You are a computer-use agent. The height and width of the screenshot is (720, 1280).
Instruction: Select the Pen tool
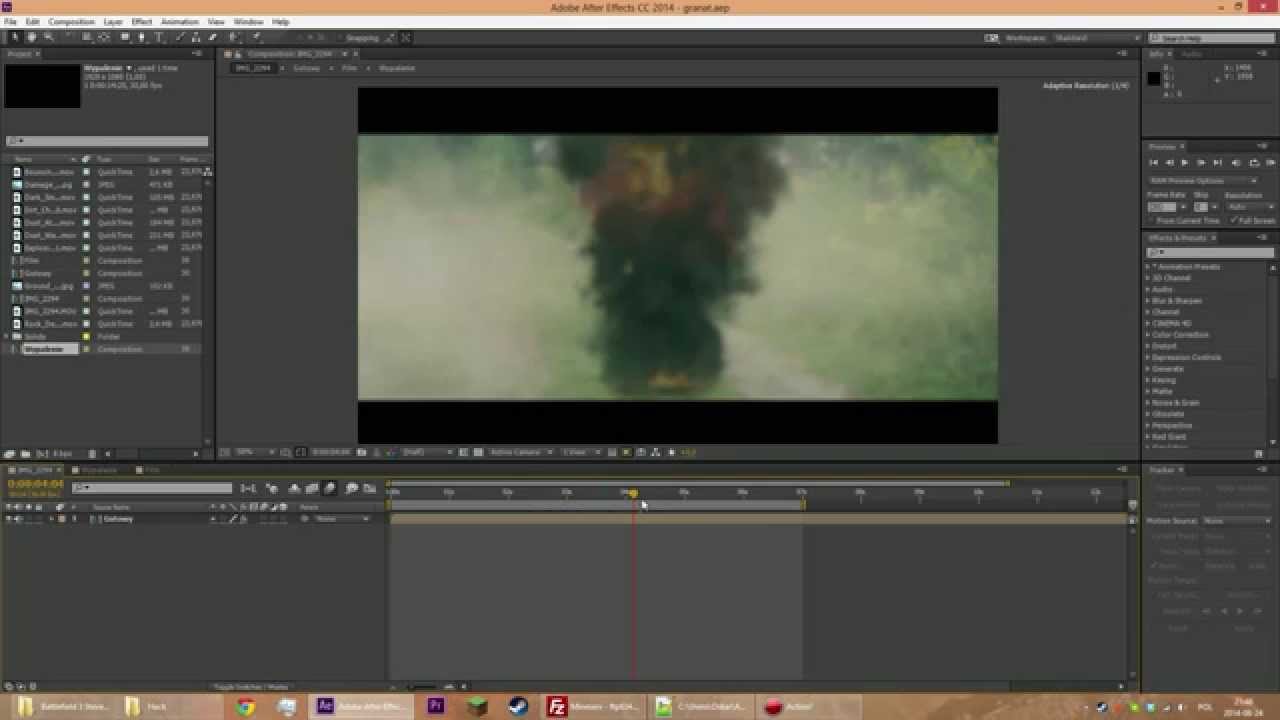[x=142, y=37]
